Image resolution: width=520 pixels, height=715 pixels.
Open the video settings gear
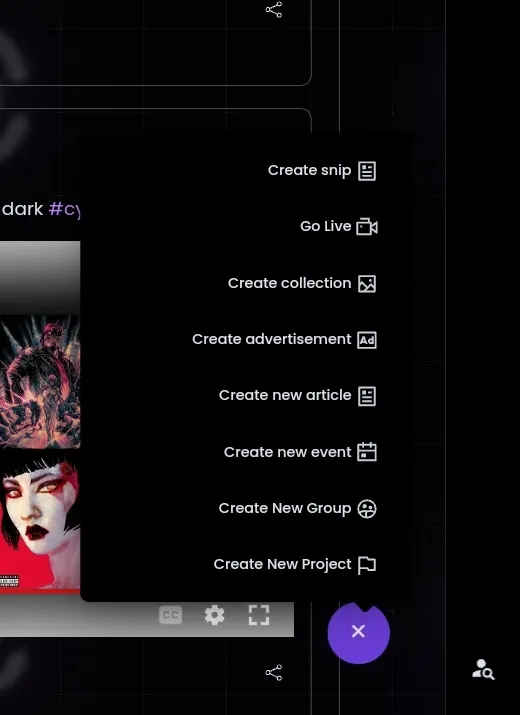[214, 616]
